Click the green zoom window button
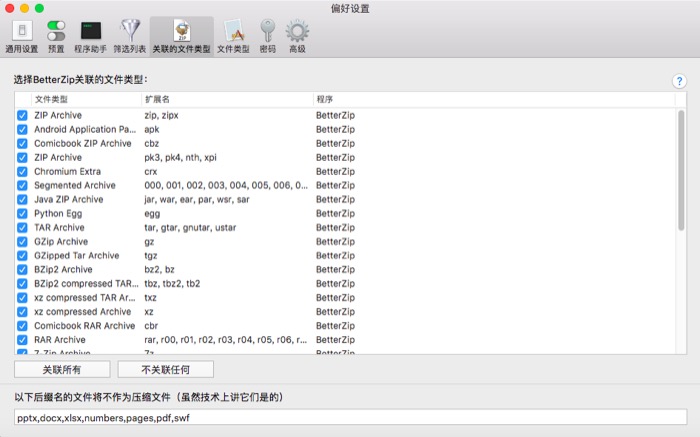Screen dimensions: 700x437 pos(39,8)
